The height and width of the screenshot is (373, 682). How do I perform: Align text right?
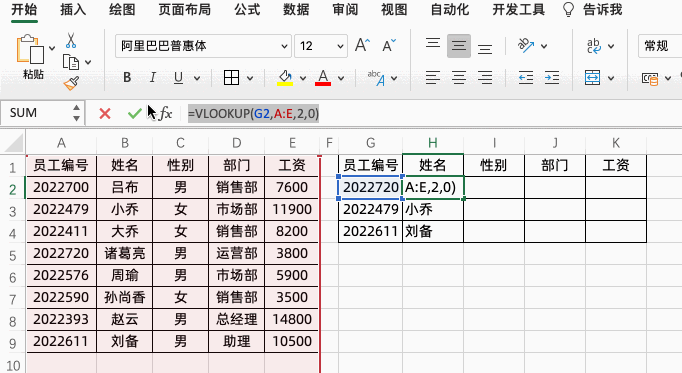(485, 78)
